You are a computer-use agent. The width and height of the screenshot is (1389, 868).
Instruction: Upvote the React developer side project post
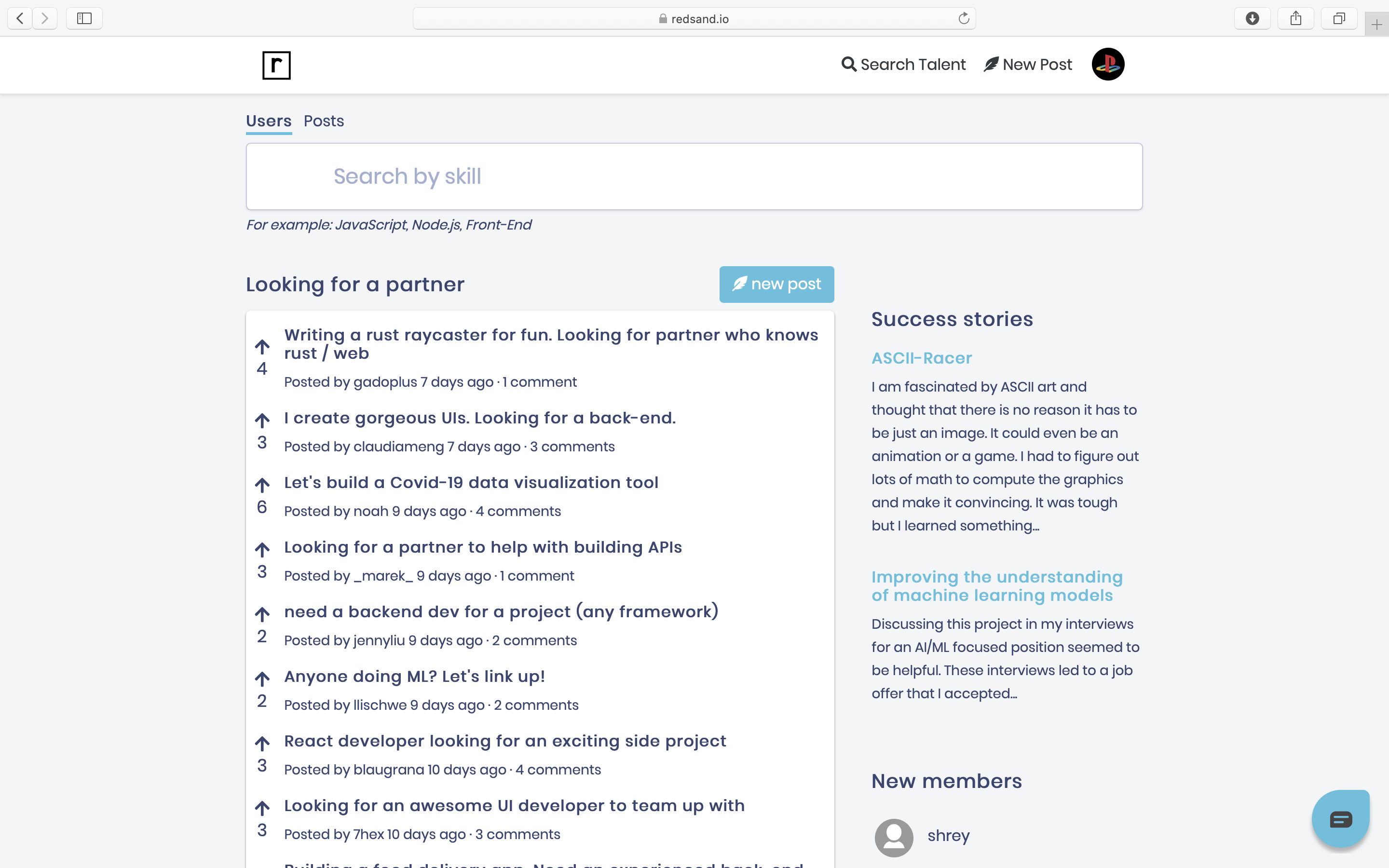click(x=262, y=743)
